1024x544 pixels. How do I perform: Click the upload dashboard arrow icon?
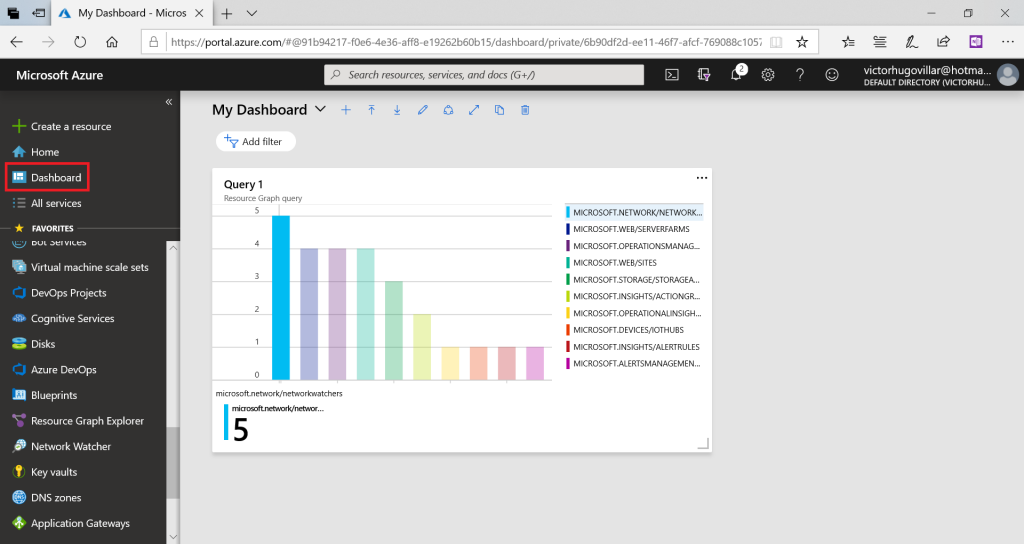372,110
